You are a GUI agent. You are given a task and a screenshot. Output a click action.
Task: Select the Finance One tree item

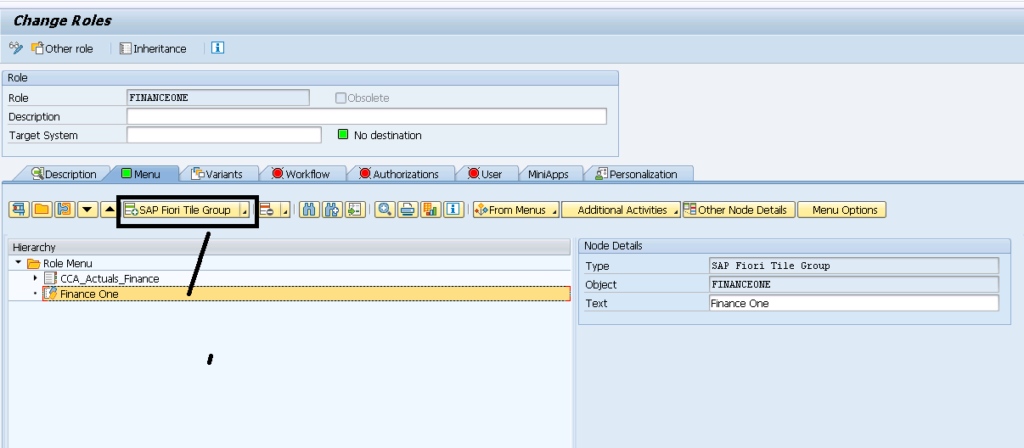tap(90, 294)
